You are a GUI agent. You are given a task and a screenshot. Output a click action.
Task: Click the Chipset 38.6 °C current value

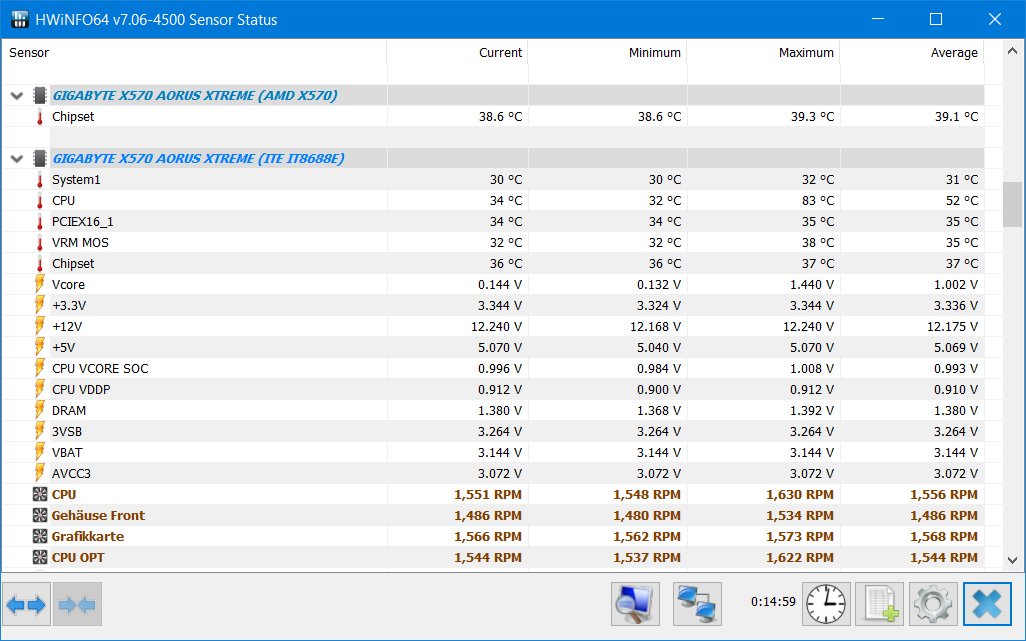click(x=501, y=117)
